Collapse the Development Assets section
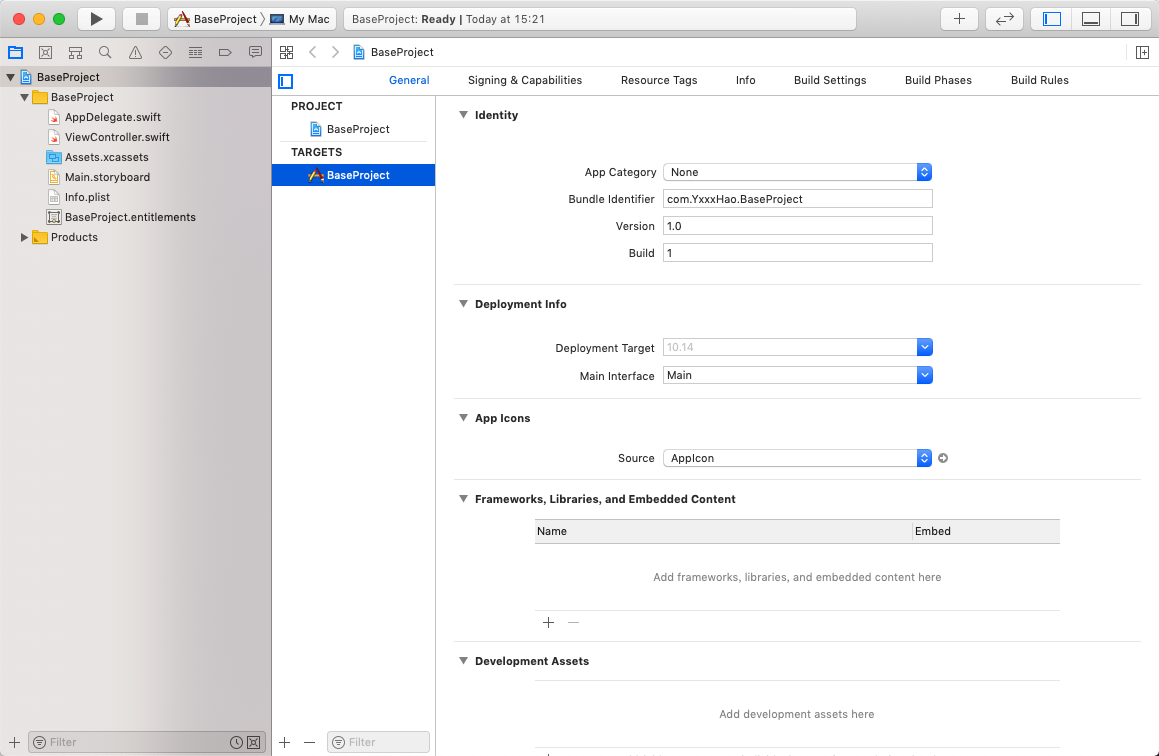 coord(463,661)
